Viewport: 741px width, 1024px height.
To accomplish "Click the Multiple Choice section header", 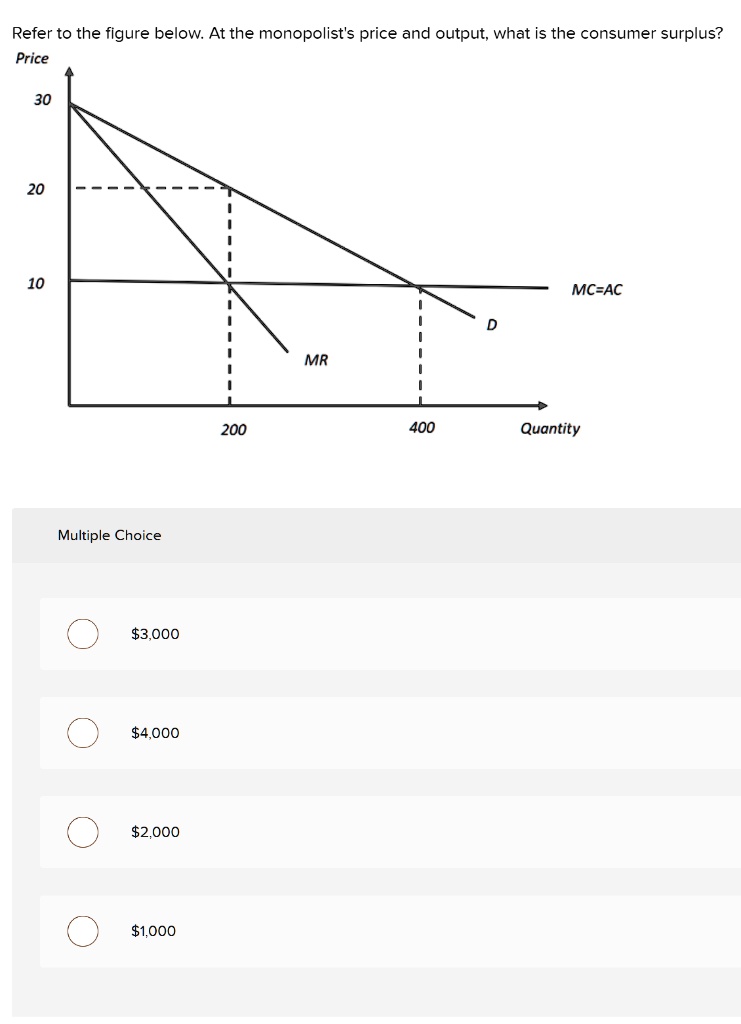I will [x=110, y=535].
